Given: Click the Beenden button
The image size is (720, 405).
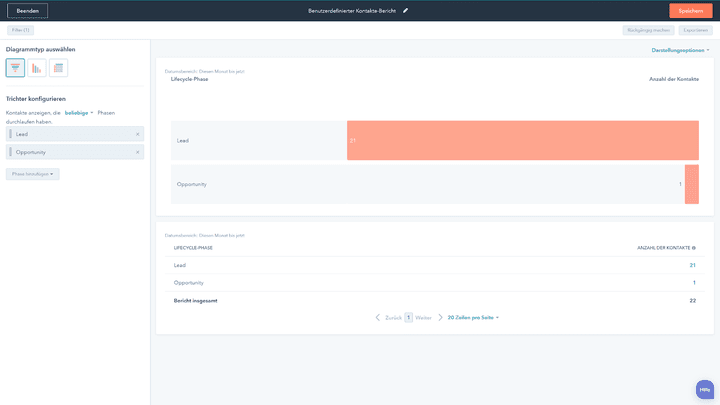Looking at the screenshot, I should (x=27, y=10).
